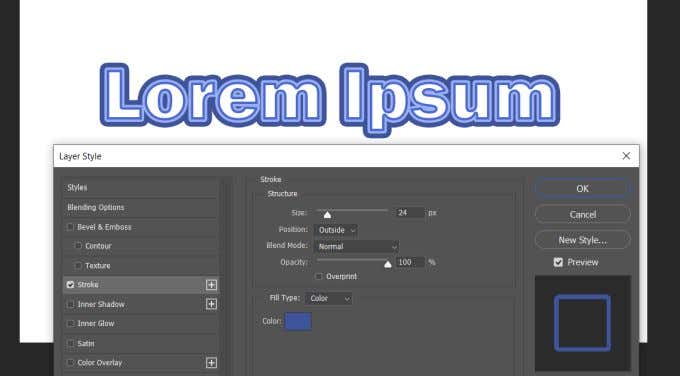Enable the Color Overlay checkbox
680x376 pixels.
click(70, 363)
